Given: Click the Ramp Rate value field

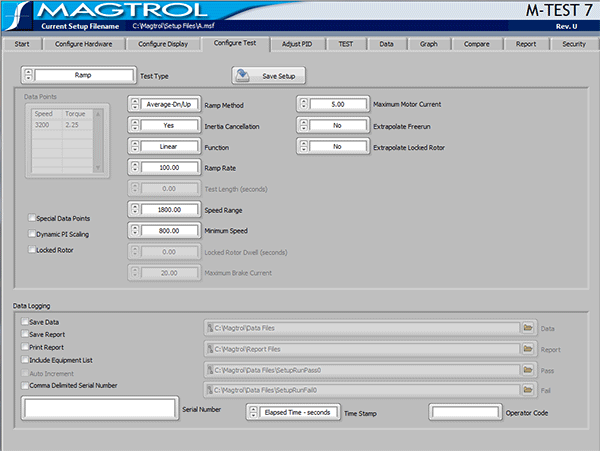Looking at the screenshot, I should click(x=169, y=168).
